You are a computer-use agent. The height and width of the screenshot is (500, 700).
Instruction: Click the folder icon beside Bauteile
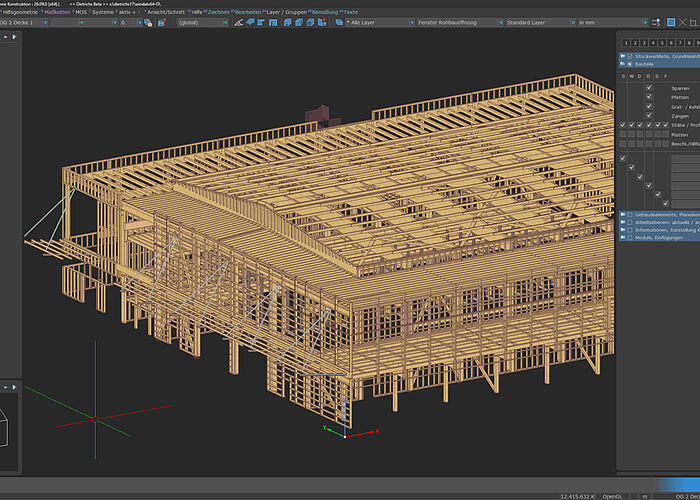pyautogui.click(x=622, y=64)
